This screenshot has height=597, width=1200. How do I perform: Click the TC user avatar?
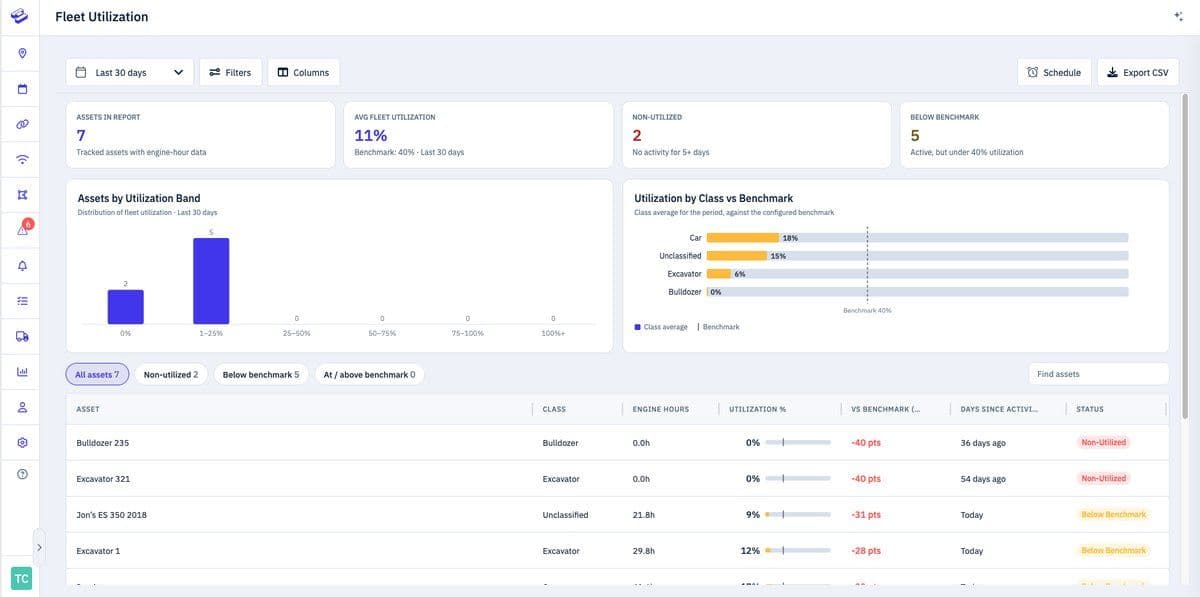point(21,578)
